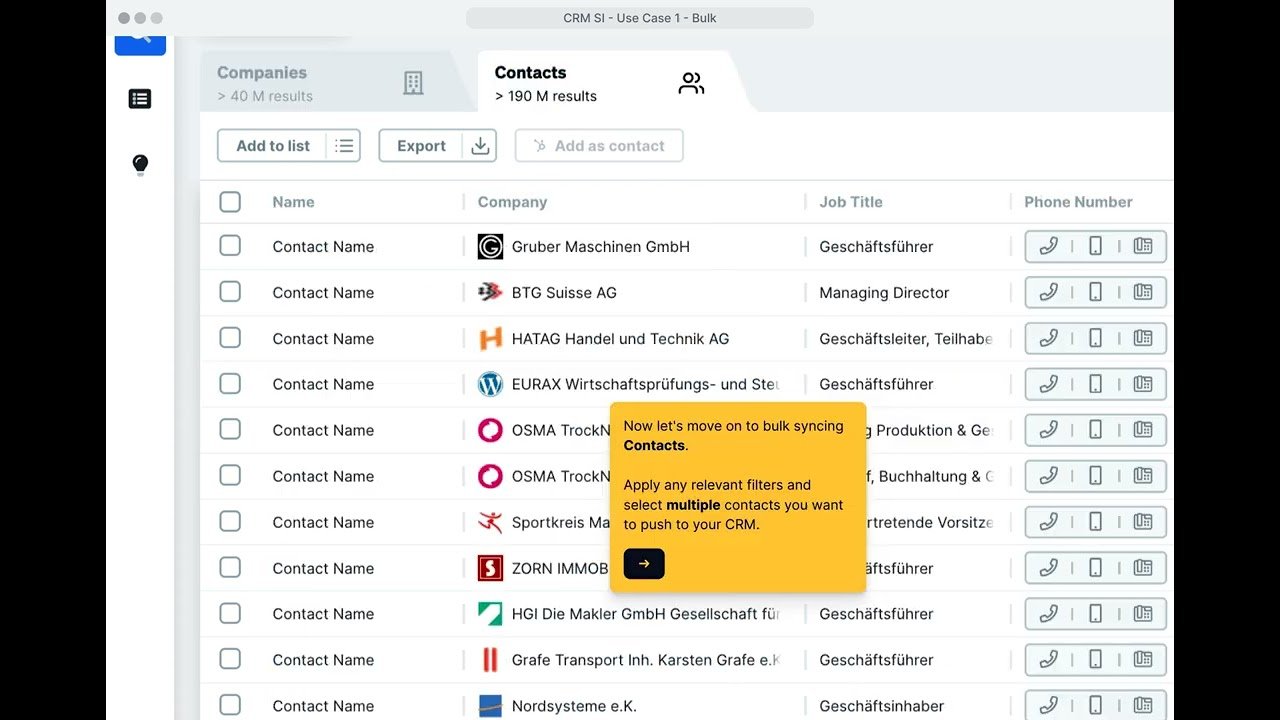This screenshot has width=1280, height=720.
Task: Click the Nordsysteme e.K. company logo
Action: click(490, 706)
